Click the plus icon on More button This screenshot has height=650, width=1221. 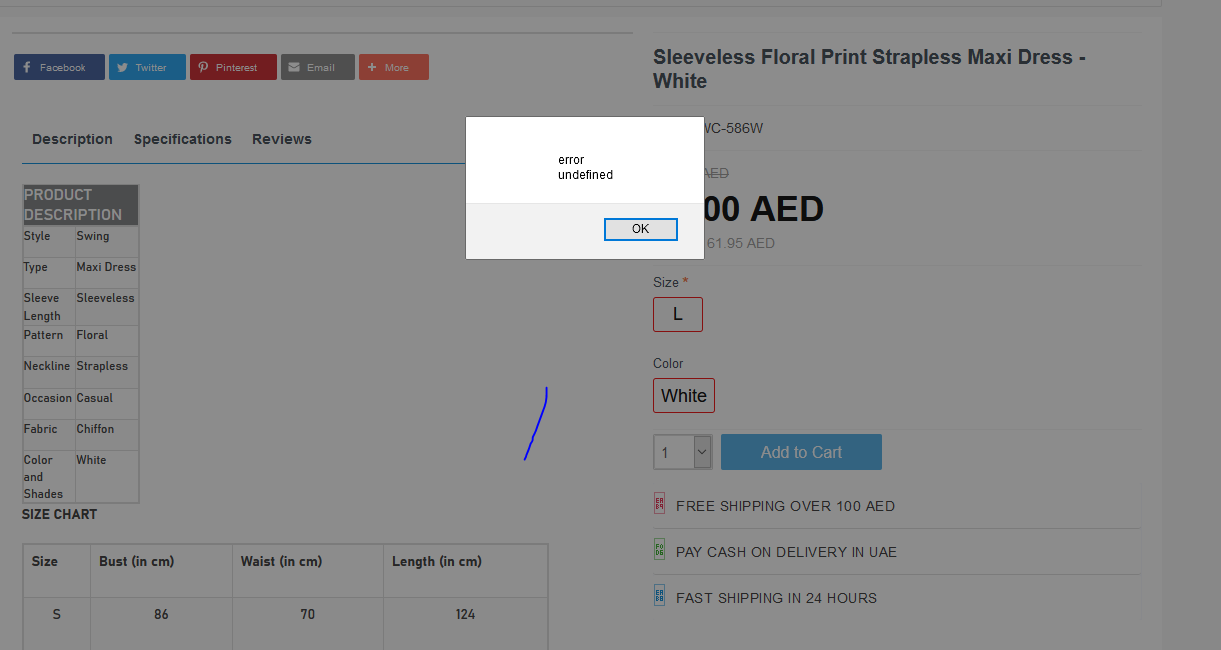[x=372, y=68]
